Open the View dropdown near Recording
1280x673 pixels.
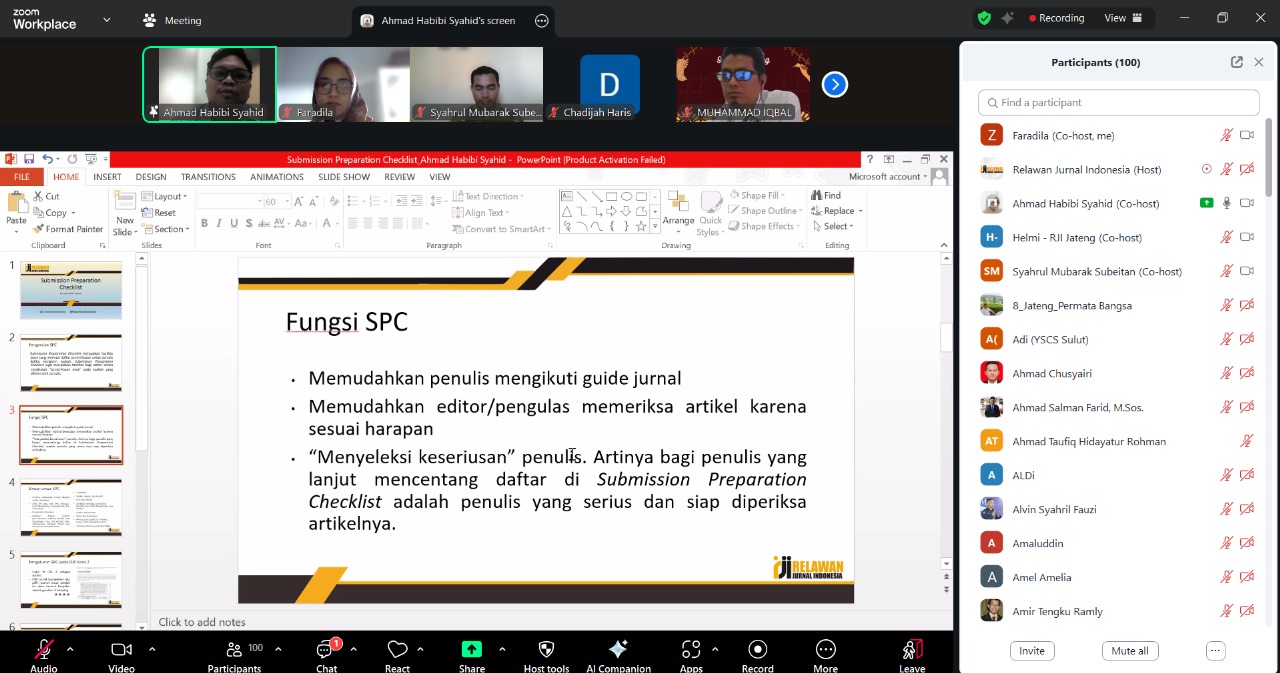tap(1121, 18)
